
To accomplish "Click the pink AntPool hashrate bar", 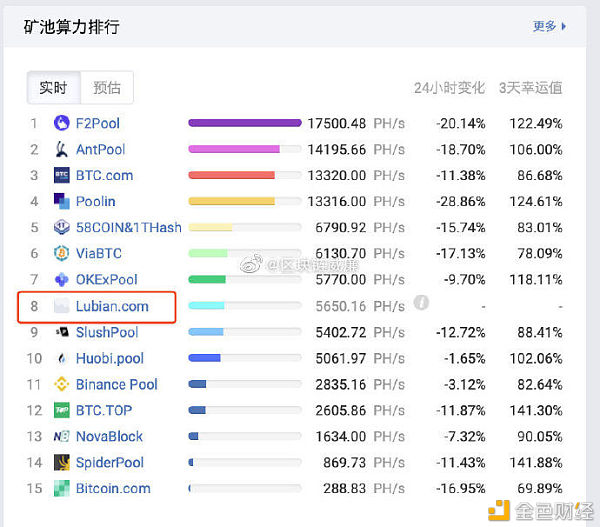I will click(234, 149).
